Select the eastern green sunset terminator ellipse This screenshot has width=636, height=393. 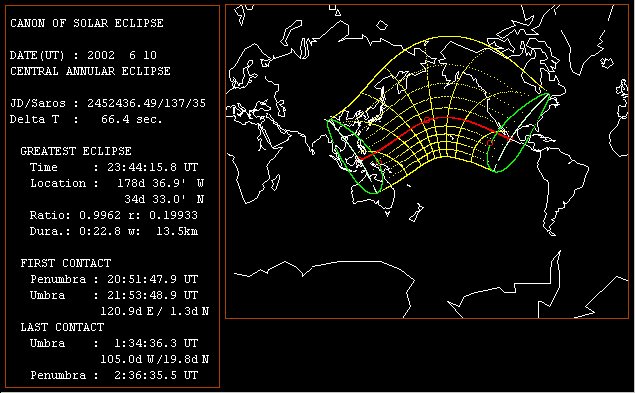[x=518, y=133]
